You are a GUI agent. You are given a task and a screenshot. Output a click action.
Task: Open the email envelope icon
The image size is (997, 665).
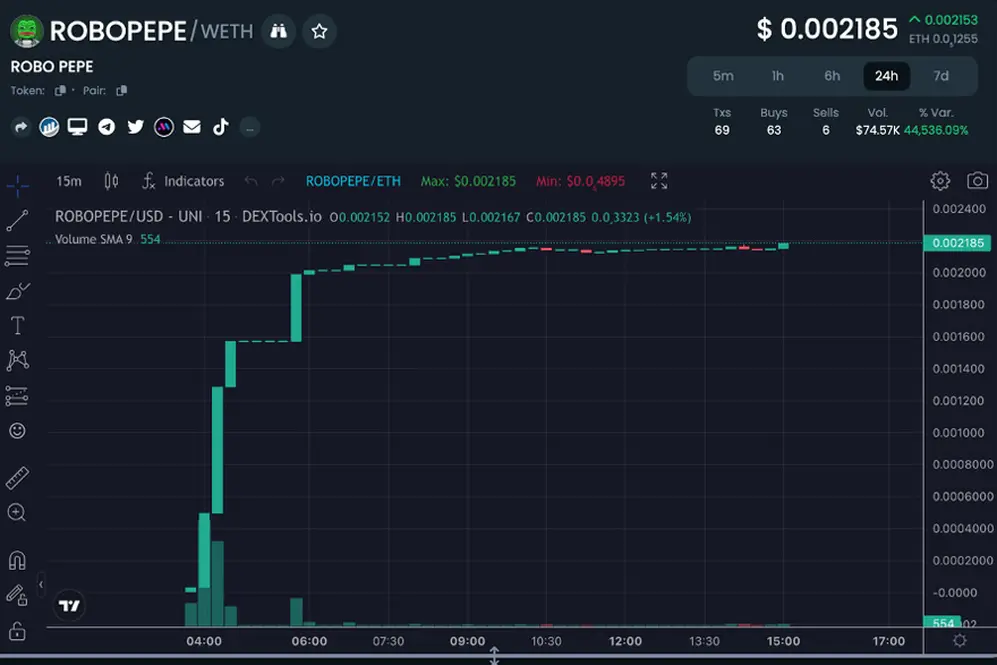192,127
